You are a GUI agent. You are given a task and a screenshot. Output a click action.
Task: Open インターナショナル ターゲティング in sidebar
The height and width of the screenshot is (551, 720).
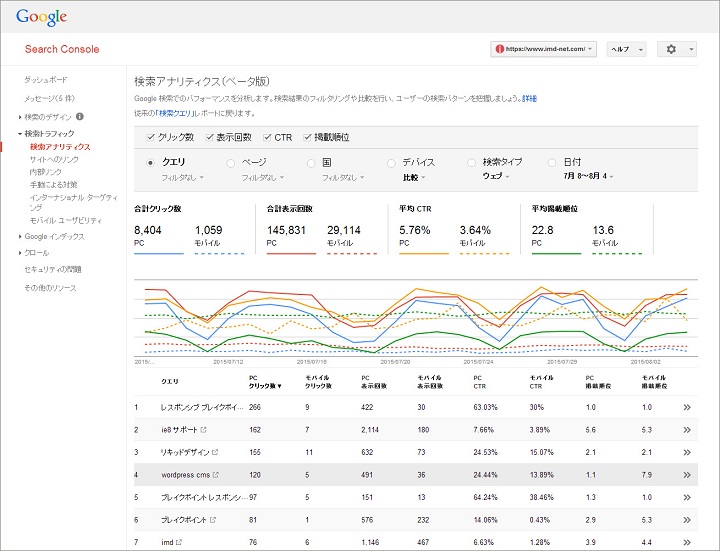73,202
